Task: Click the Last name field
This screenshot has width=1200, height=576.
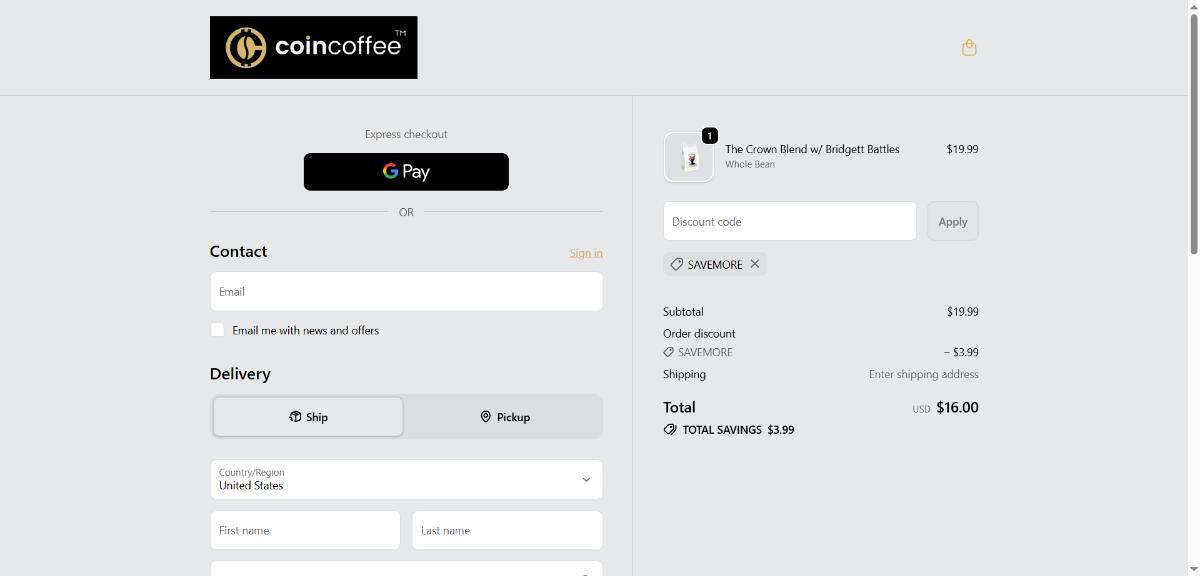Action: [x=507, y=531]
